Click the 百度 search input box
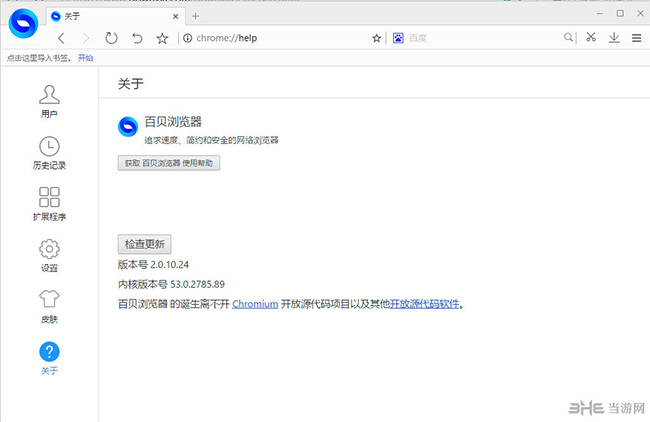Image resolution: width=650 pixels, height=422 pixels. [x=483, y=38]
